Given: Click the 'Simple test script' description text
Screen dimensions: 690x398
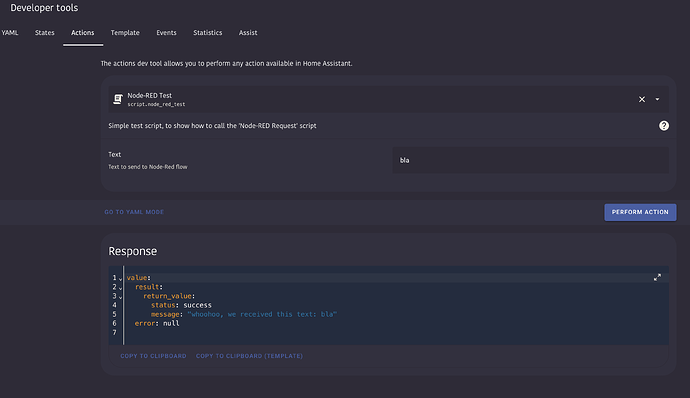Looking at the screenshot, I should point(212,126).
